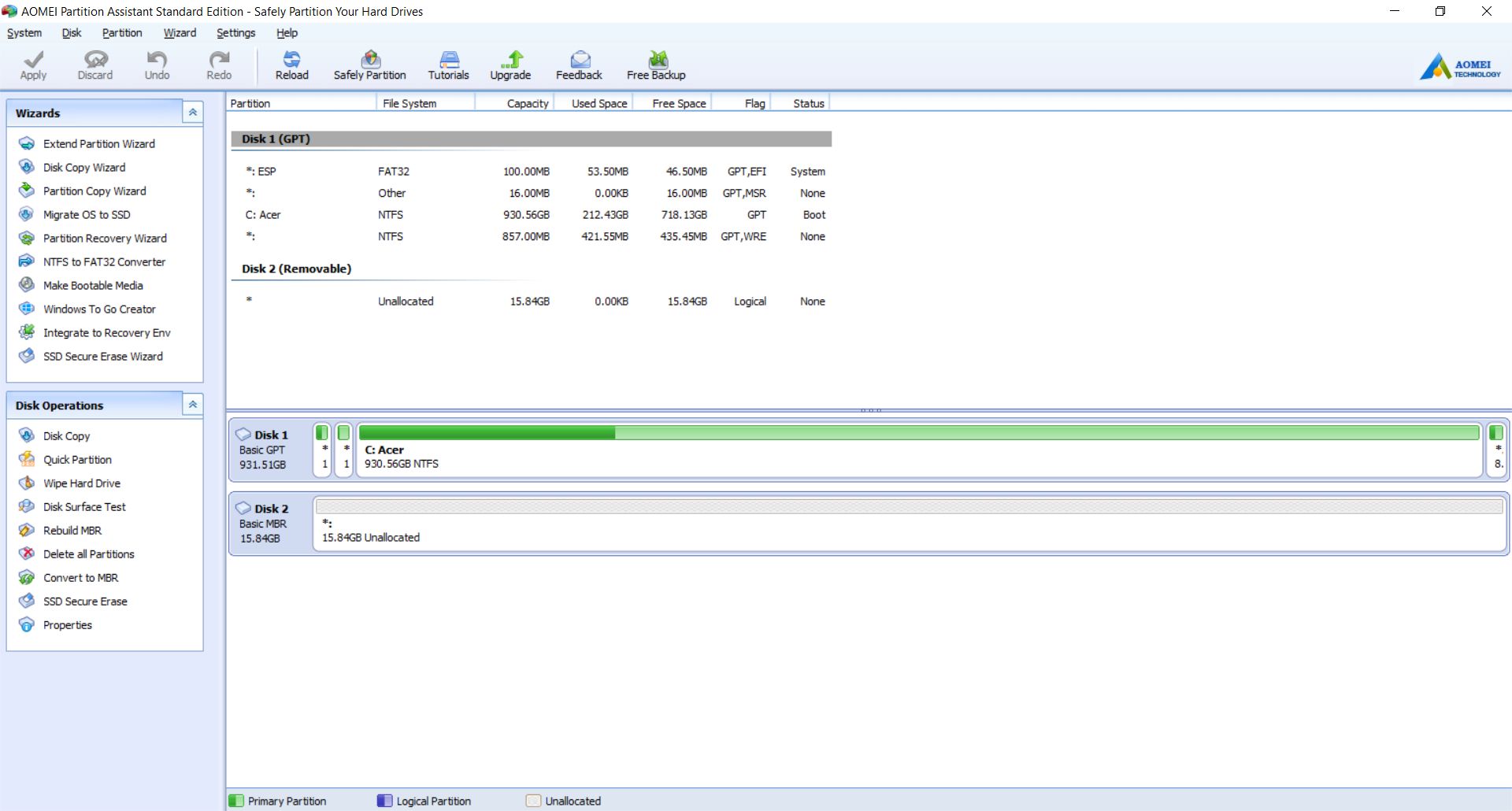Open the Partition menu
Viewport: 1512px width, 811px height.
[x=122, y=33]
